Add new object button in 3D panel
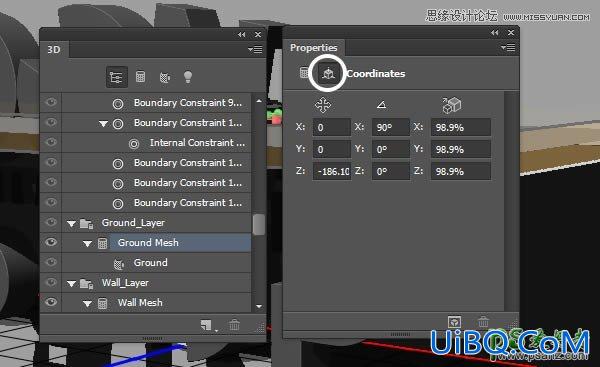This screenshot has width=600, height=367. pos(206,325)
